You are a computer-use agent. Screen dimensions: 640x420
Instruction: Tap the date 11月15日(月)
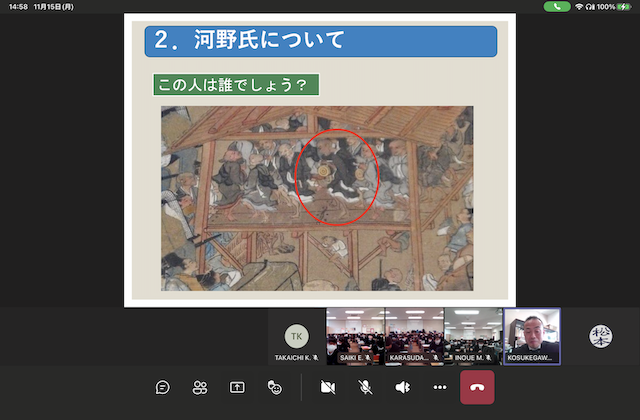(54, 7)
